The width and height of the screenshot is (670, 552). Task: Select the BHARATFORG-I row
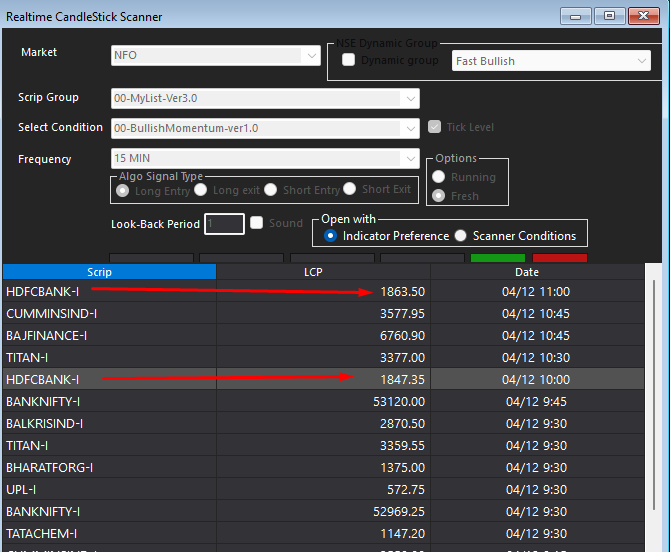pos(323,467)
